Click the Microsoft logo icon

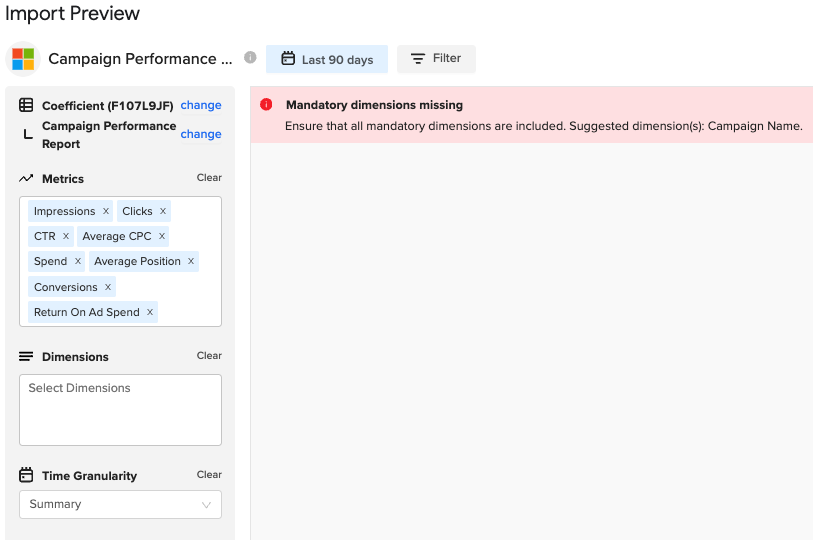click(23, 59)
